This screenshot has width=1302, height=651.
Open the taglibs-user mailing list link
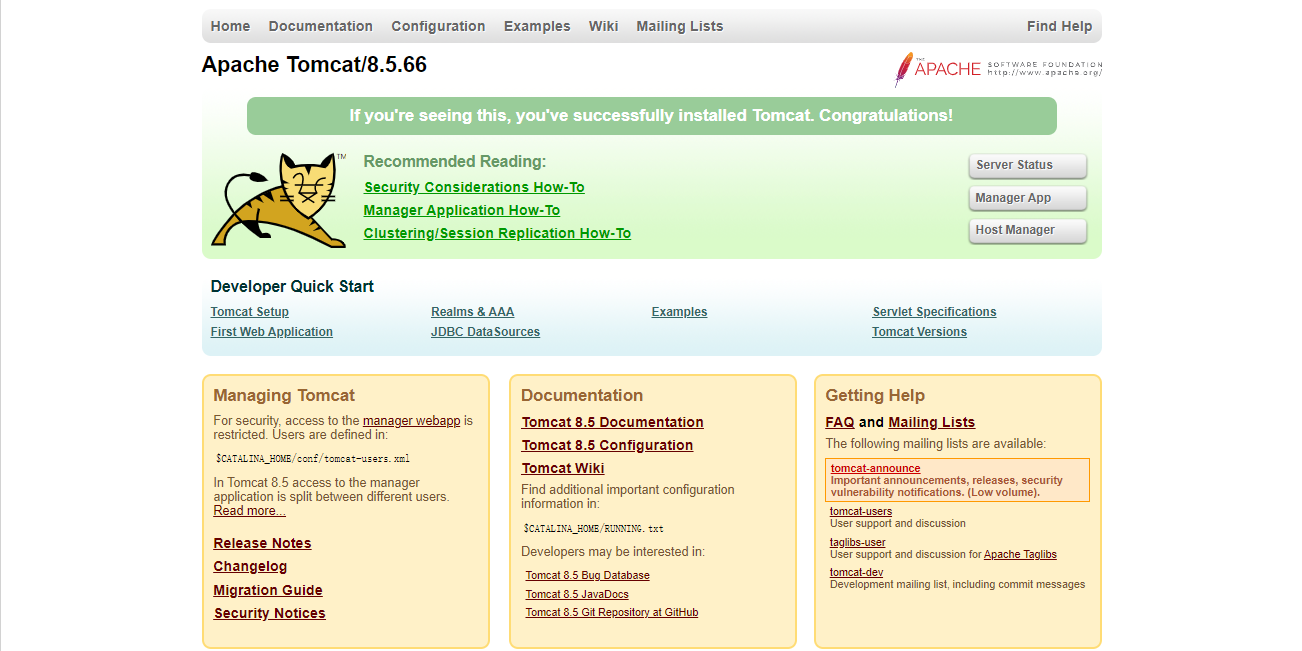(858, 542)
